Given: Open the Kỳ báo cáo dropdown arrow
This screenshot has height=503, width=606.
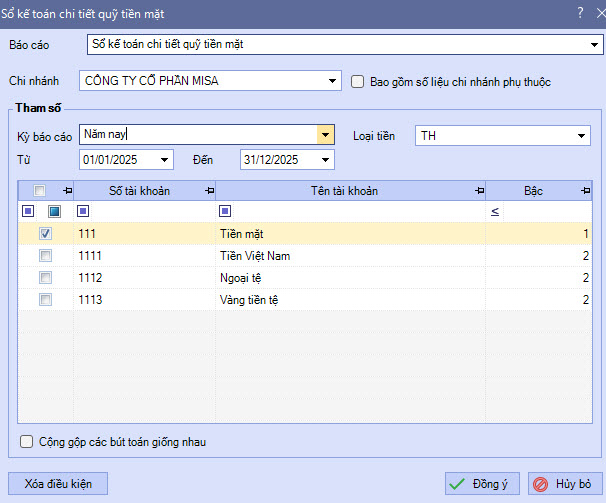Looking at the screenshot, I should click(325, 135).
